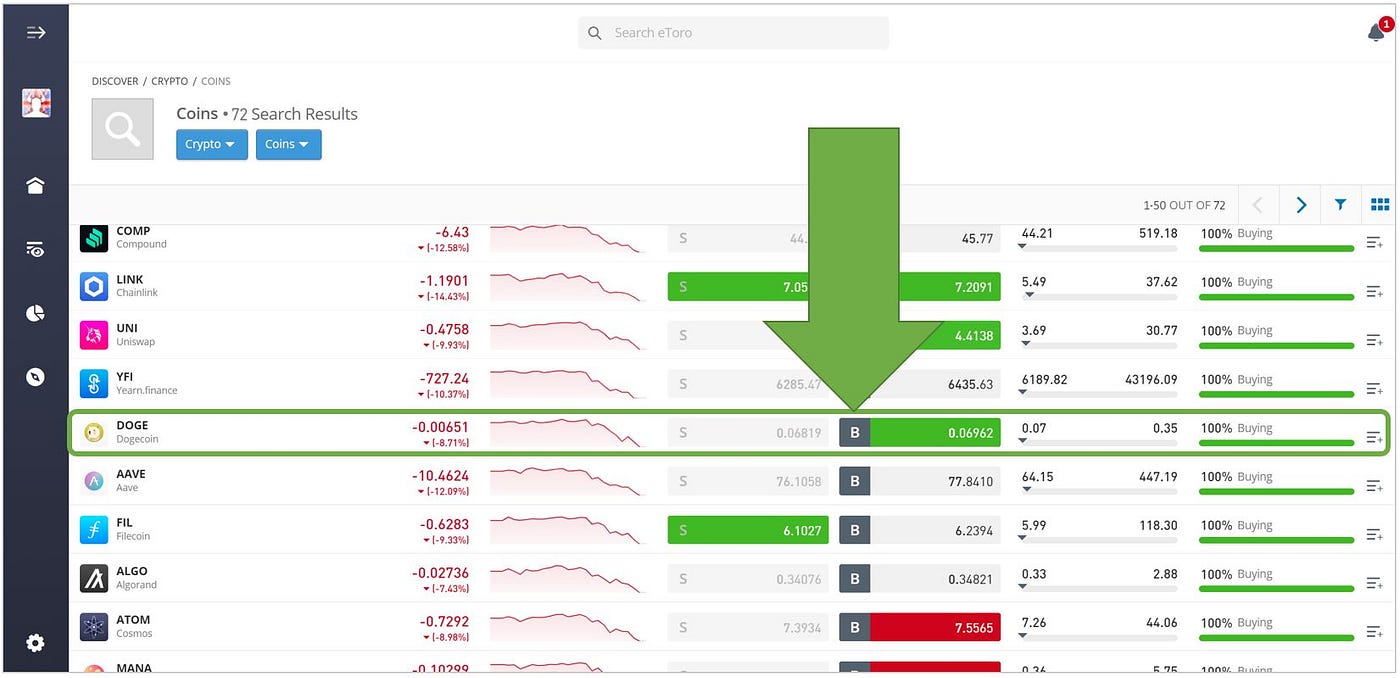The width and height of the screenshot is (1400, 678).
Task: Click the AAVE buying sentiment bar
Action: click(1276, 491)
